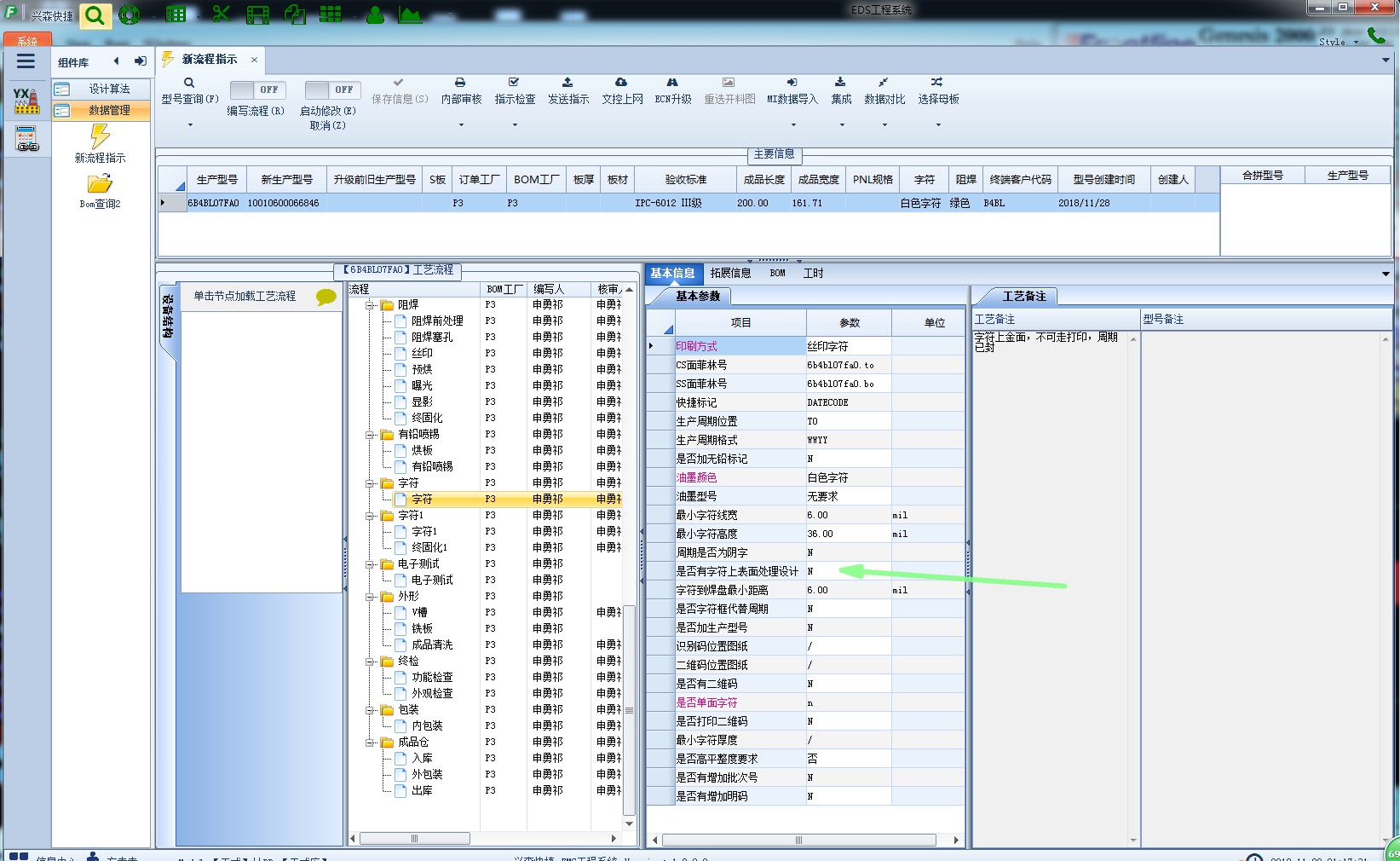Click the magnifier search icon in top bar
This screenshot has width=1400, height=861.
tap(95, 15)
